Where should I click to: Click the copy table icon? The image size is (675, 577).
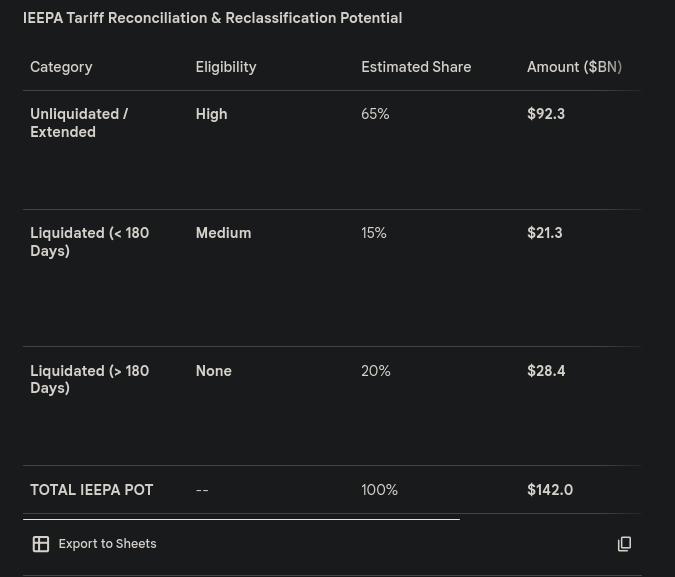click(624, 544)
